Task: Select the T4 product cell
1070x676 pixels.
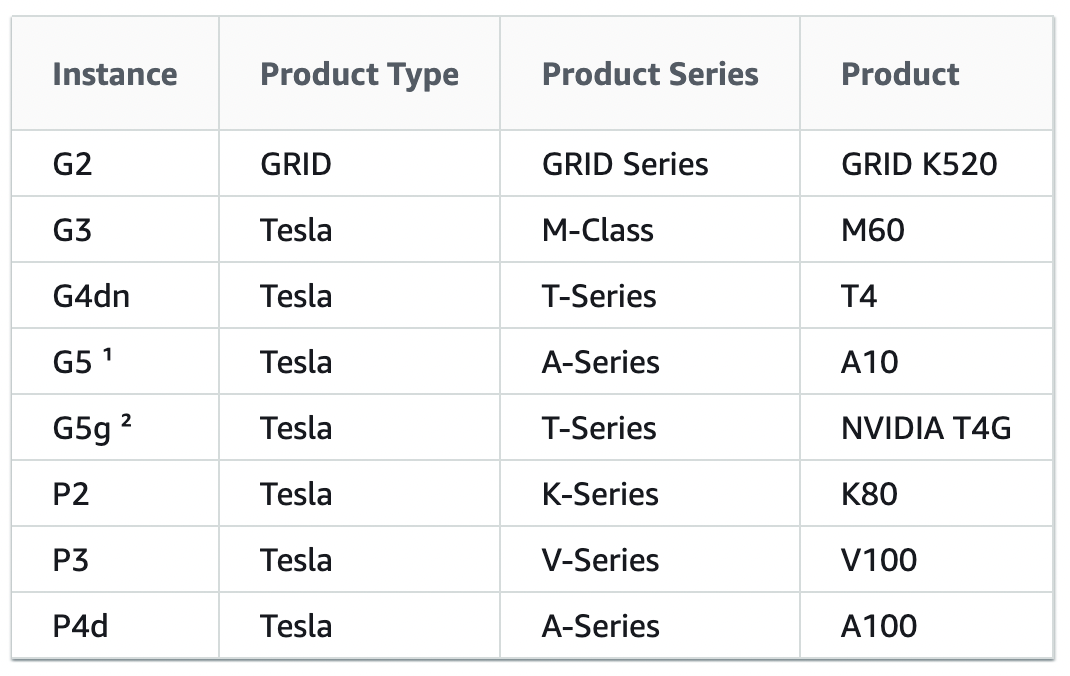Action: 859,296
